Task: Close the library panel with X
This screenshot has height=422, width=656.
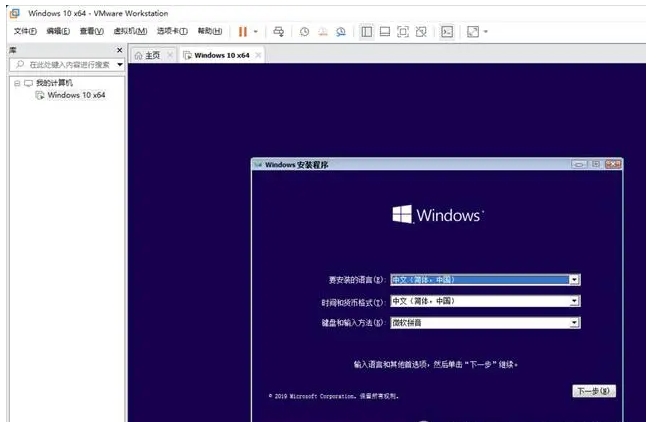Action: coord(120,50)
